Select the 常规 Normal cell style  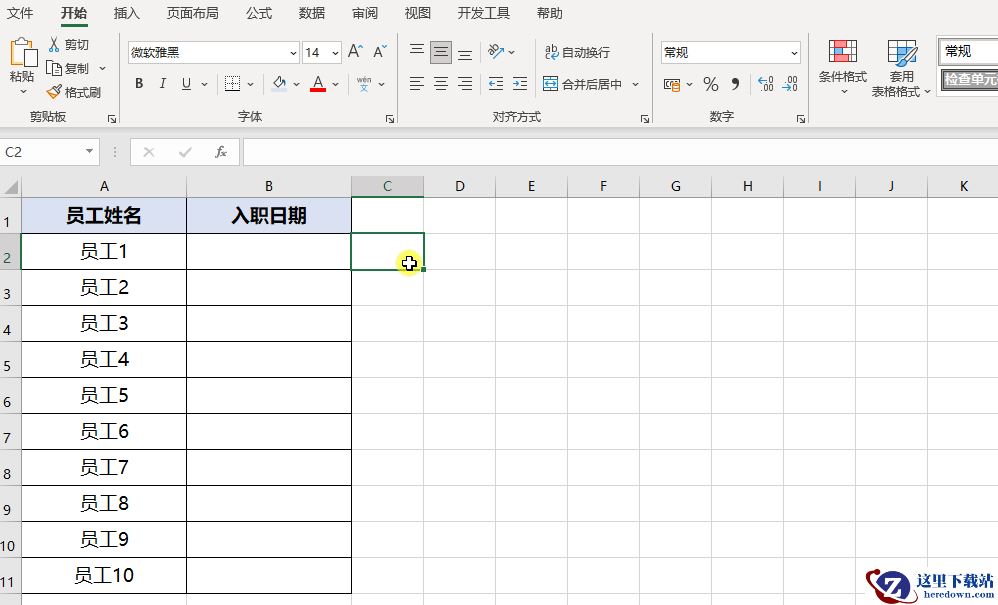[968, 52]
